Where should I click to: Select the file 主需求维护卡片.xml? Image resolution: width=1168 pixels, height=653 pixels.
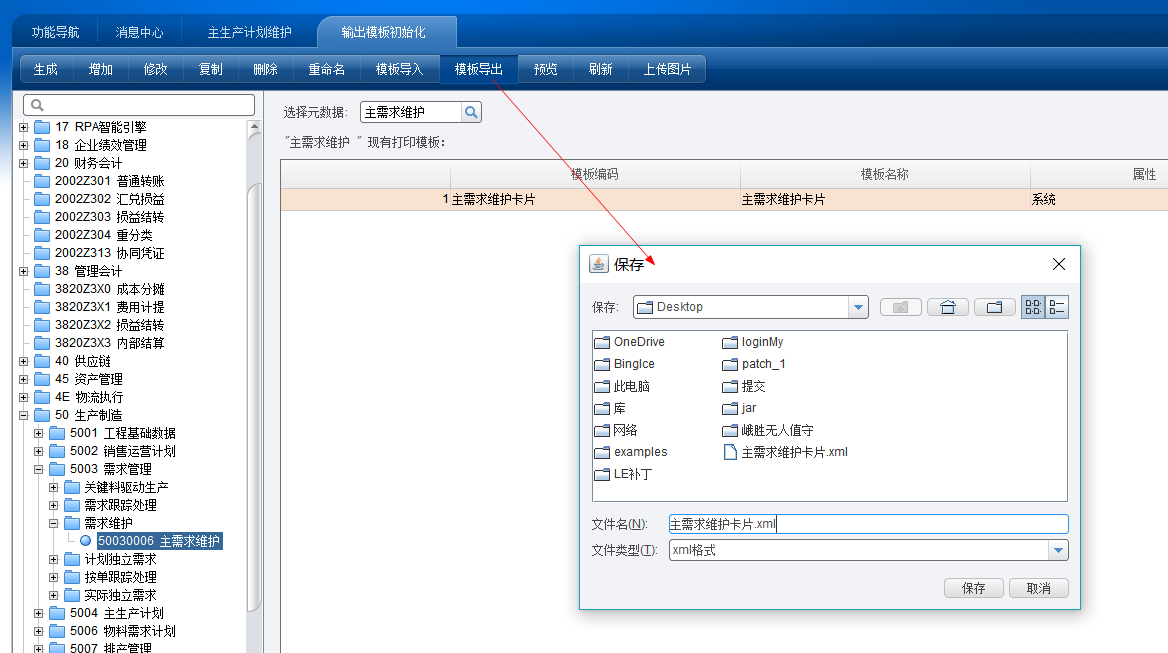(x=786, y=452)
